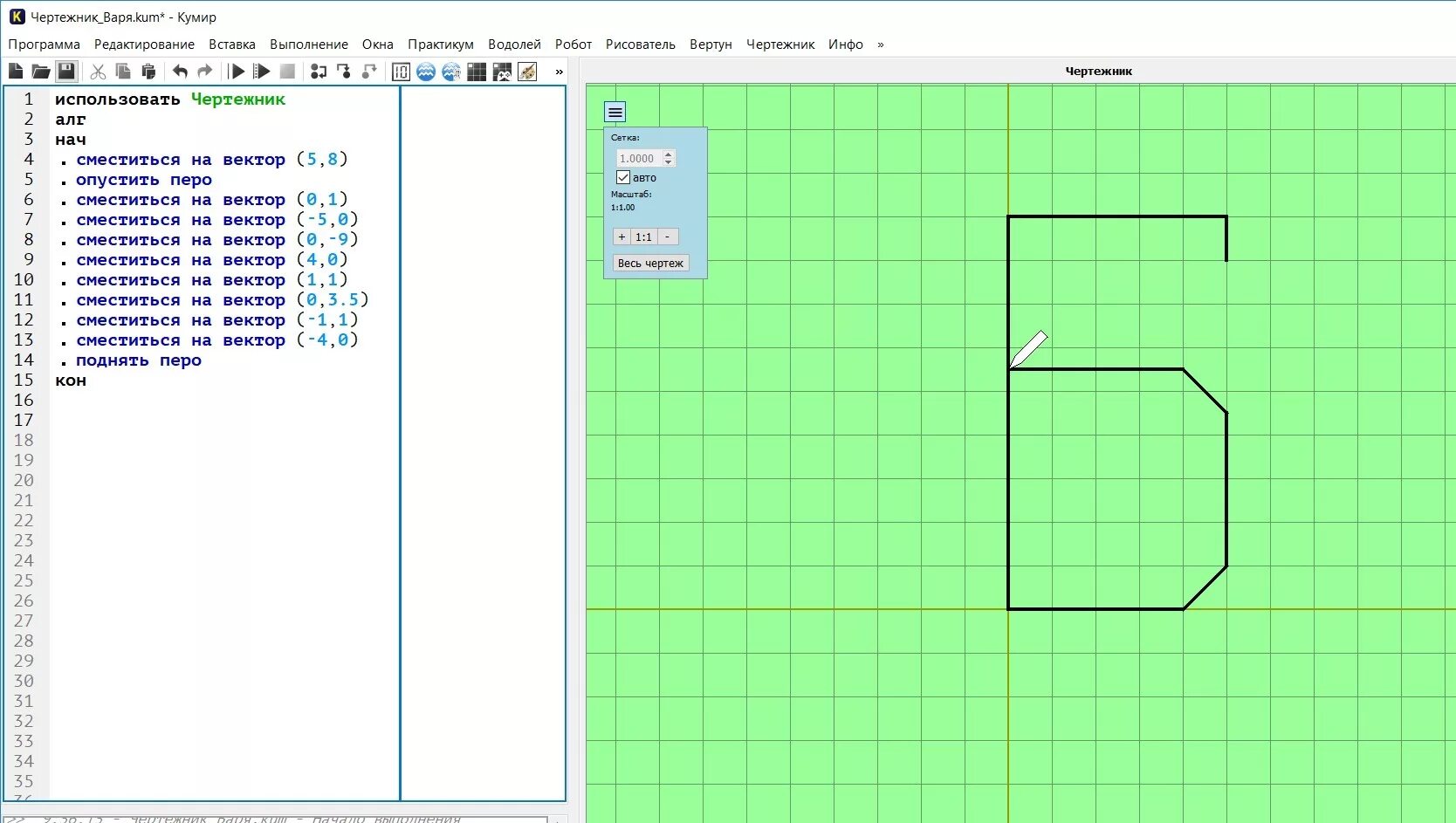Open the Вставка menu
The image size is (1456, 823).
(232, 45)
